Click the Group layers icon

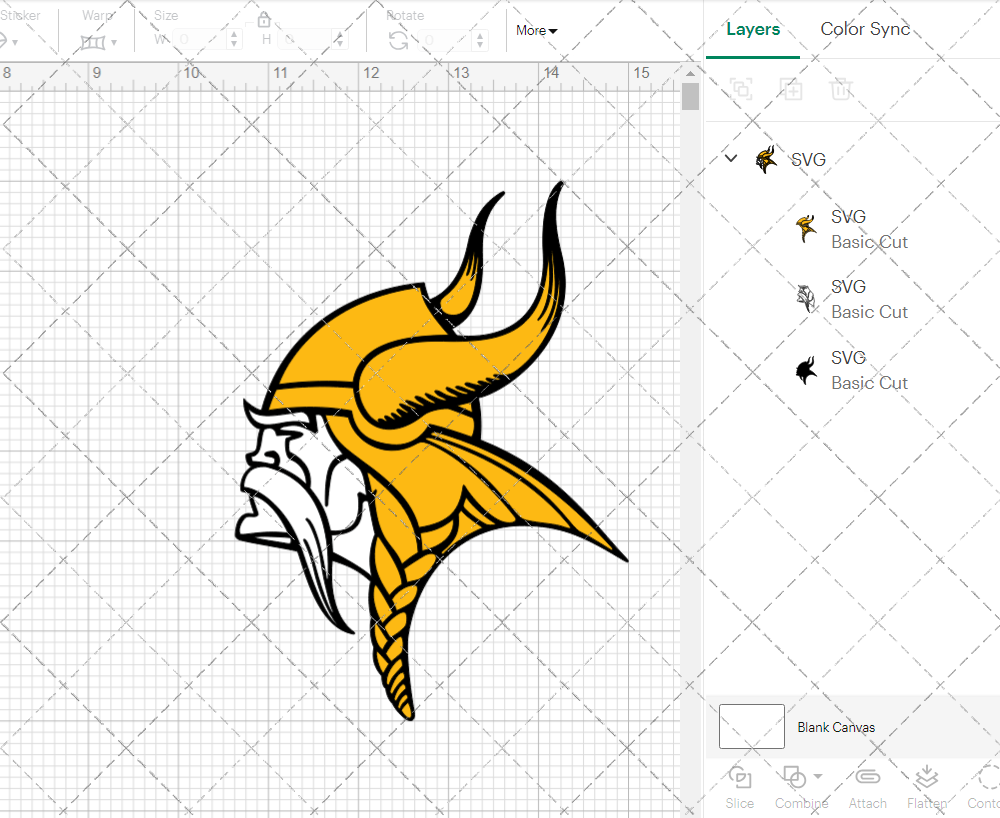pos(741,89)
